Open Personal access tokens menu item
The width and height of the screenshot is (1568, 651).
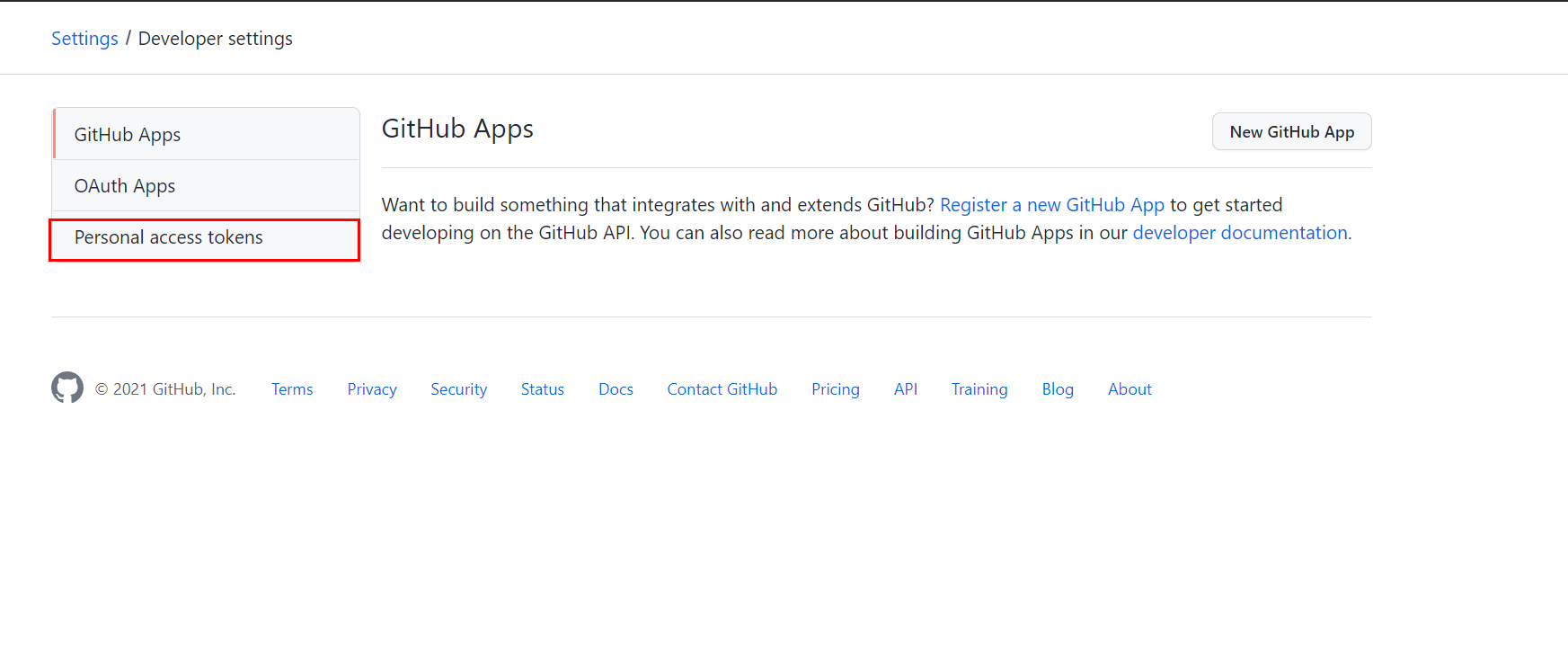(207, 237)
